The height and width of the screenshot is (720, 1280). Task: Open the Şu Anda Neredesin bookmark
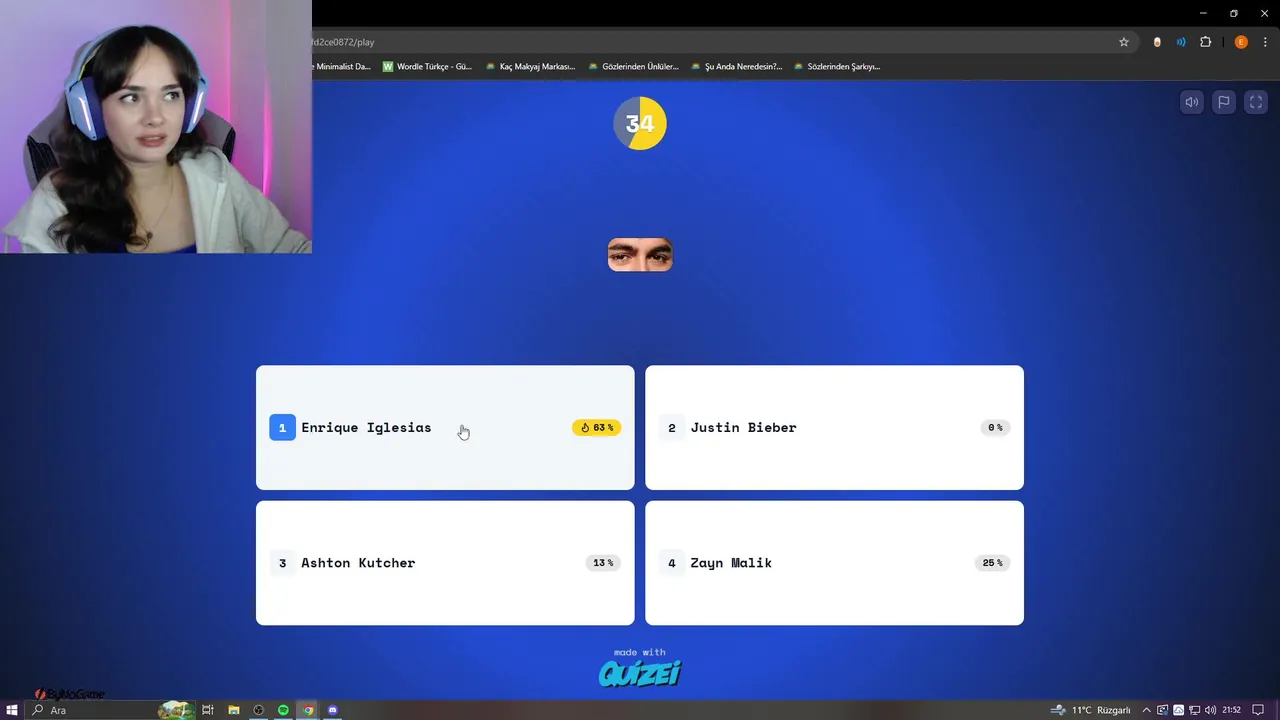736,66
